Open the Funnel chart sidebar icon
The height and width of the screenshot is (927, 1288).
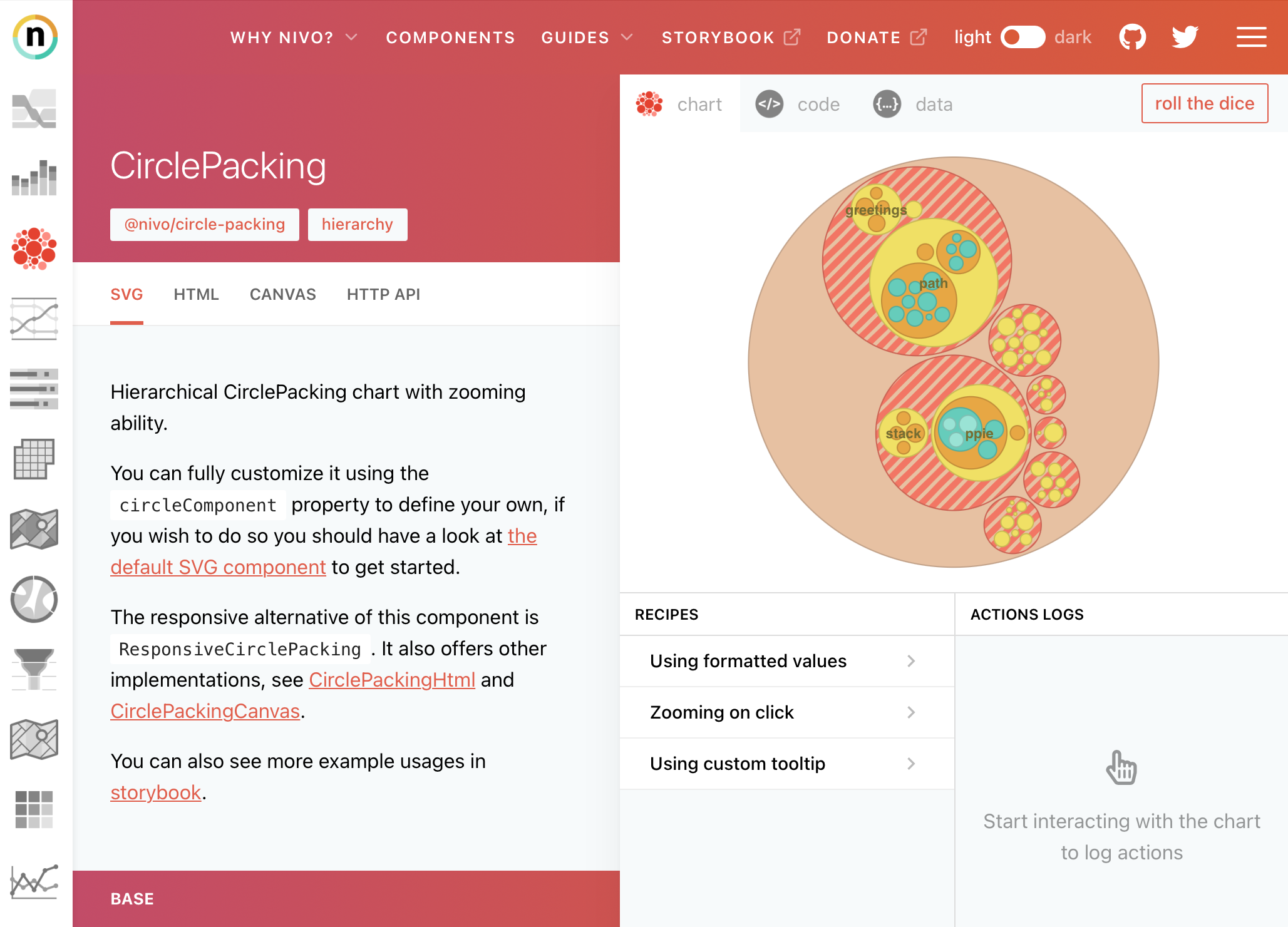(34, 668)
